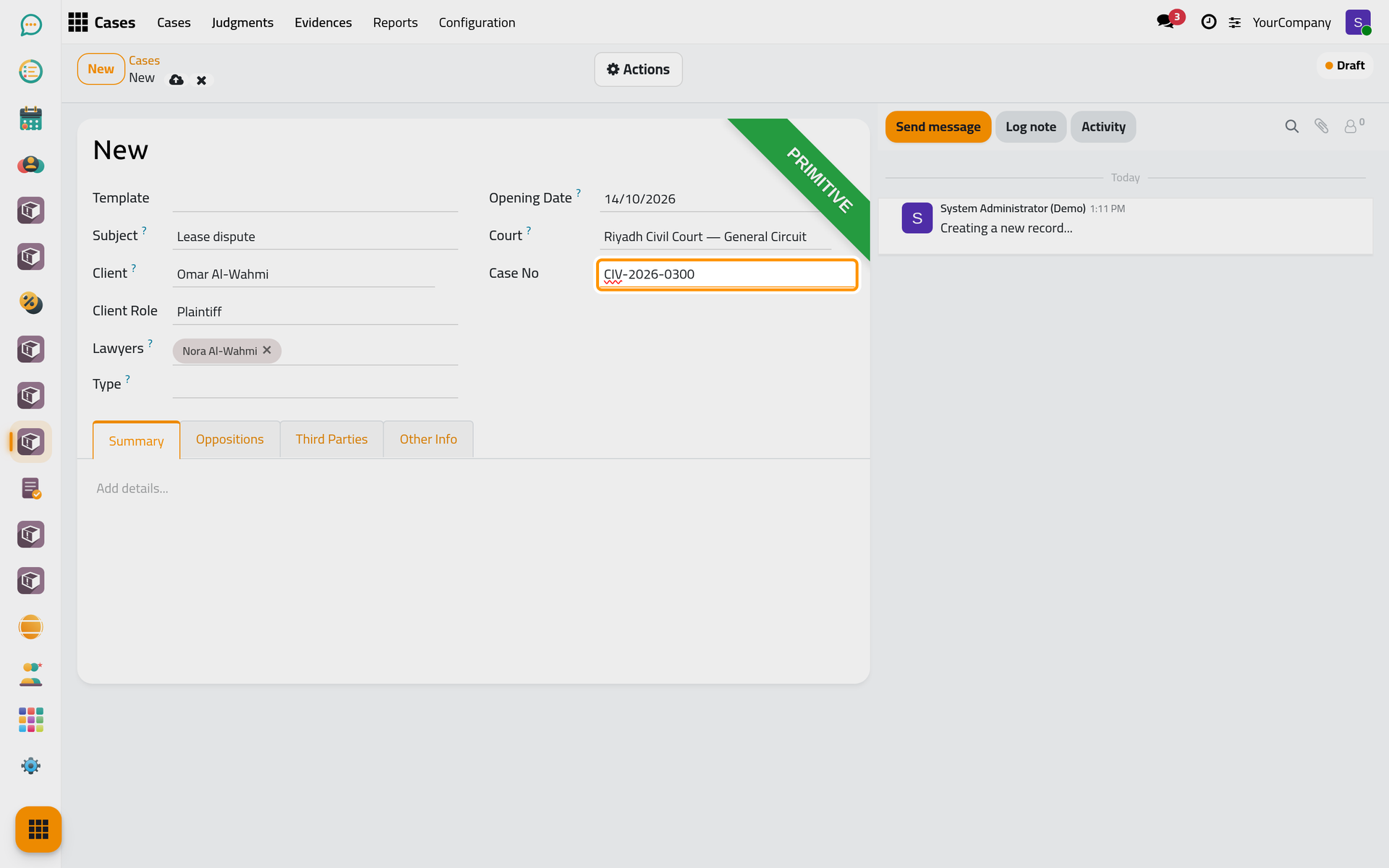
Task: Open the Court dropdown field
Action: click(x=715, y=237)
